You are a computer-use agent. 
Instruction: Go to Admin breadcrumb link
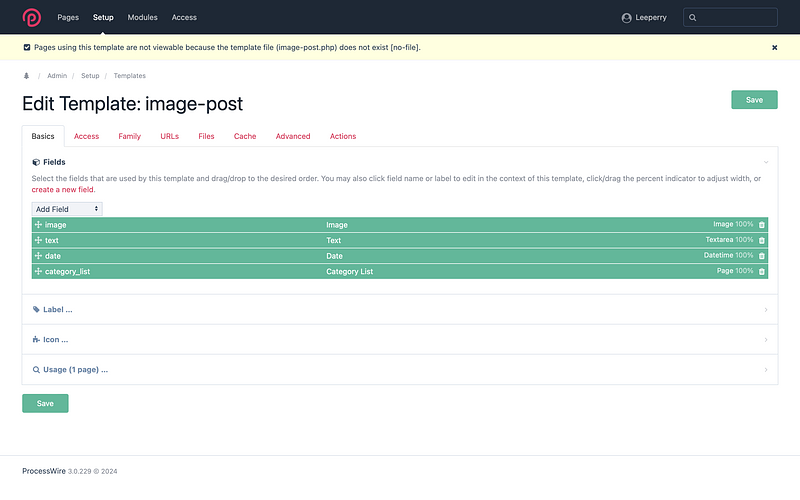(57, 76)
